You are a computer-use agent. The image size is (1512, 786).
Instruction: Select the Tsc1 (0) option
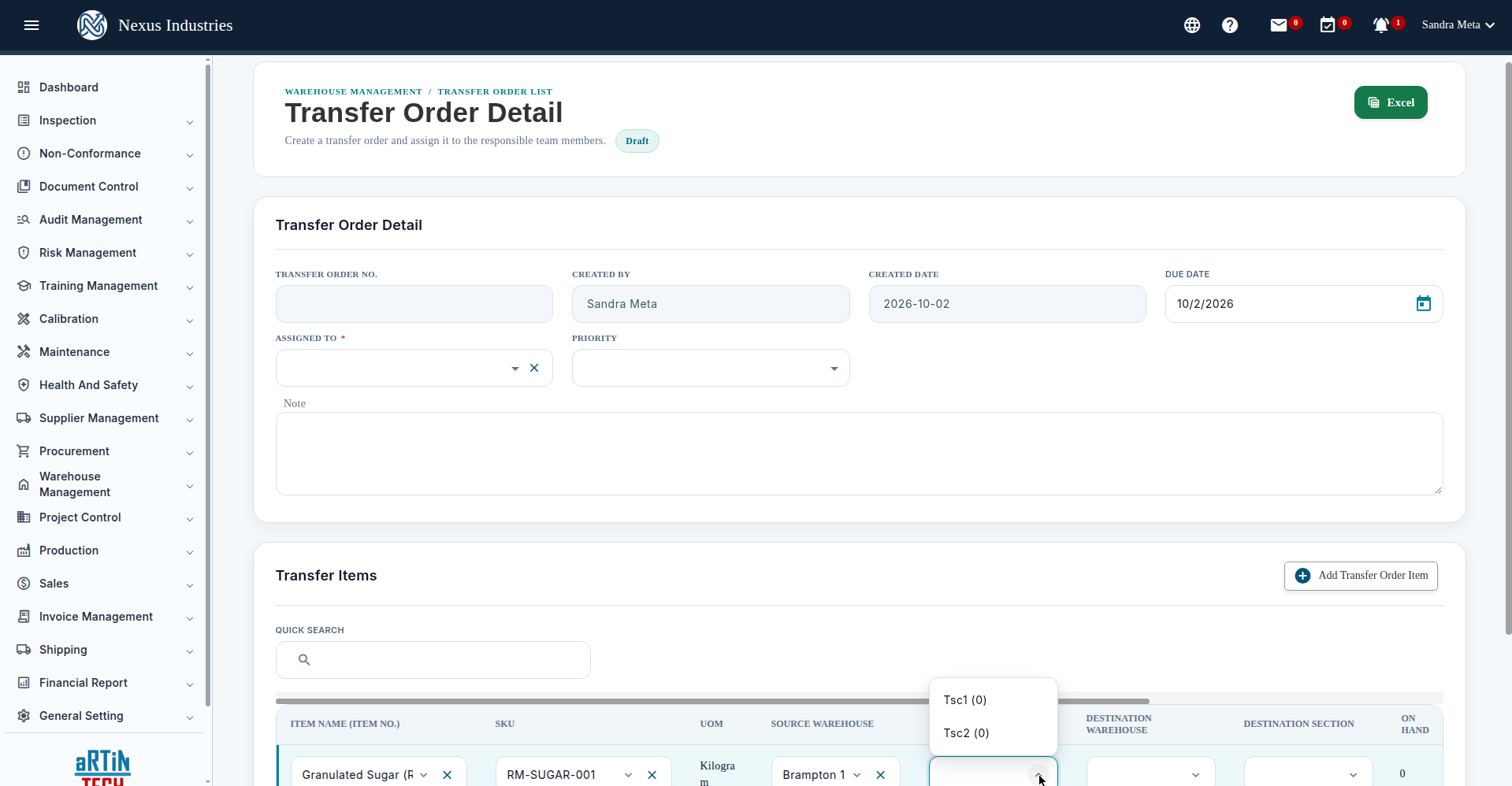(x=993, y=700)
